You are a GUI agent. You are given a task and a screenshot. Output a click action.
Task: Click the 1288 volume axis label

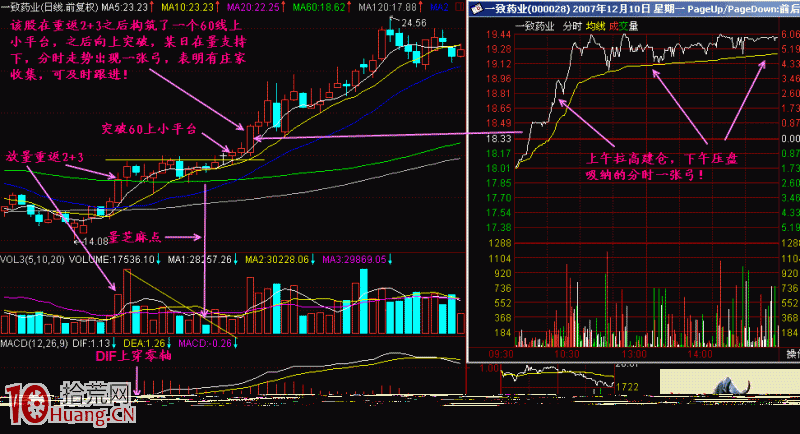pos(499,243)
